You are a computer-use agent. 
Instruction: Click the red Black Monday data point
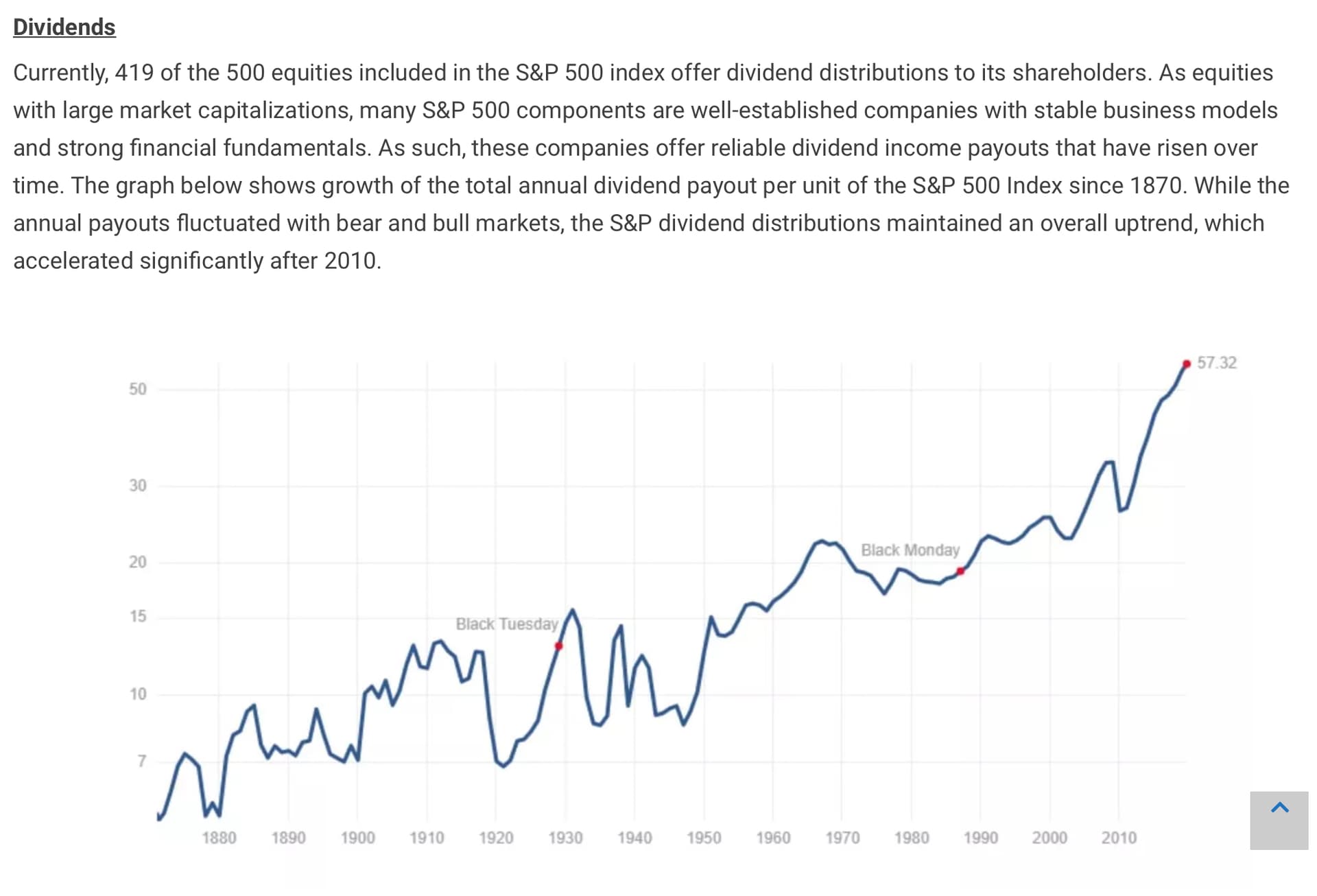point(960,571)
